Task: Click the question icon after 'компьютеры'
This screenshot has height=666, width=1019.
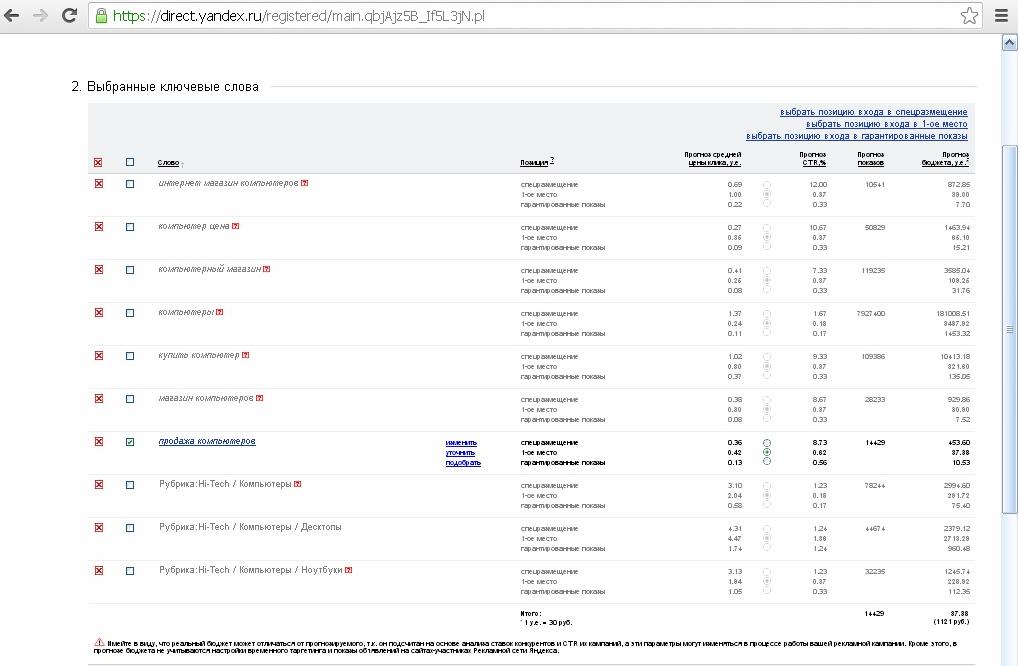Action: pyautogui.click(x=220, y=312)
